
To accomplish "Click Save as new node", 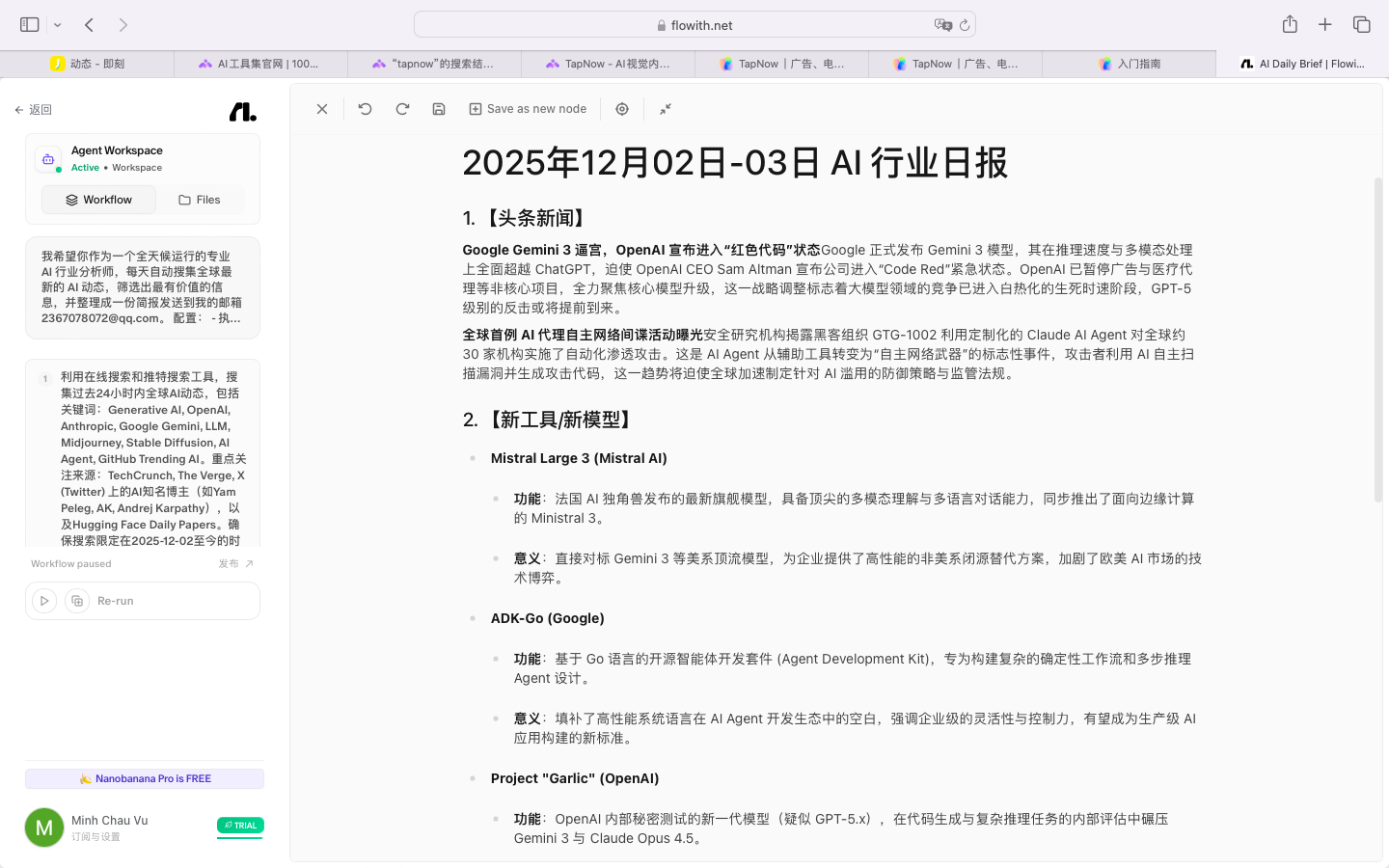I will point(528,109).
